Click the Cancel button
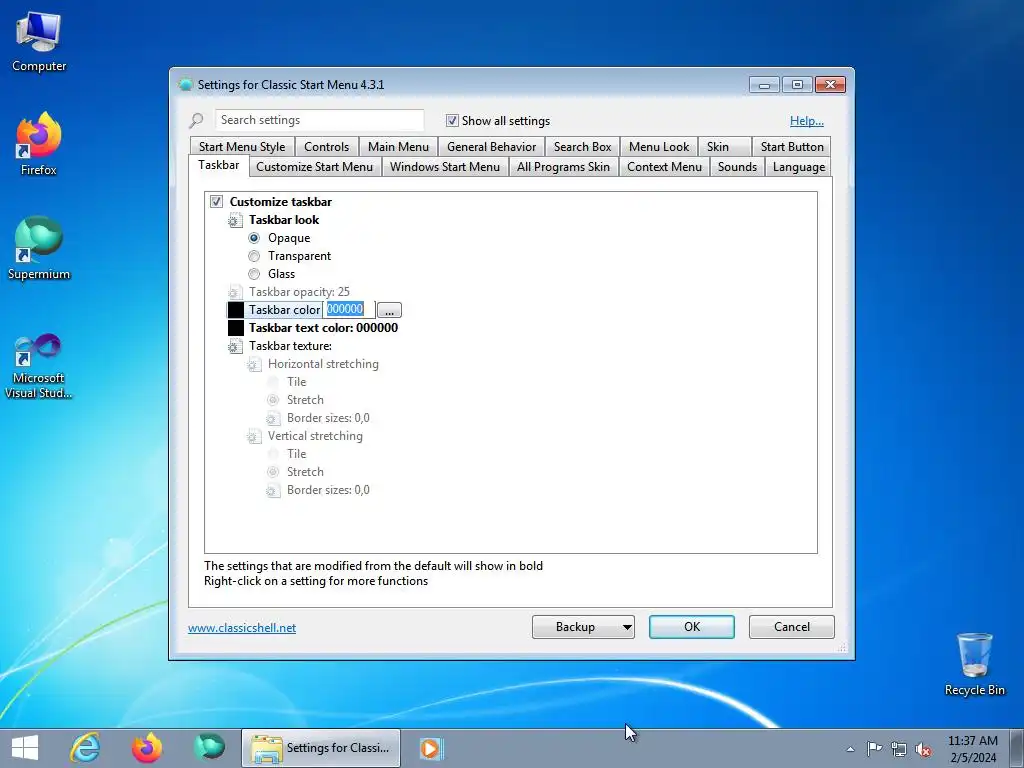This screenshot has width=1024, height=768. [792, 627]
